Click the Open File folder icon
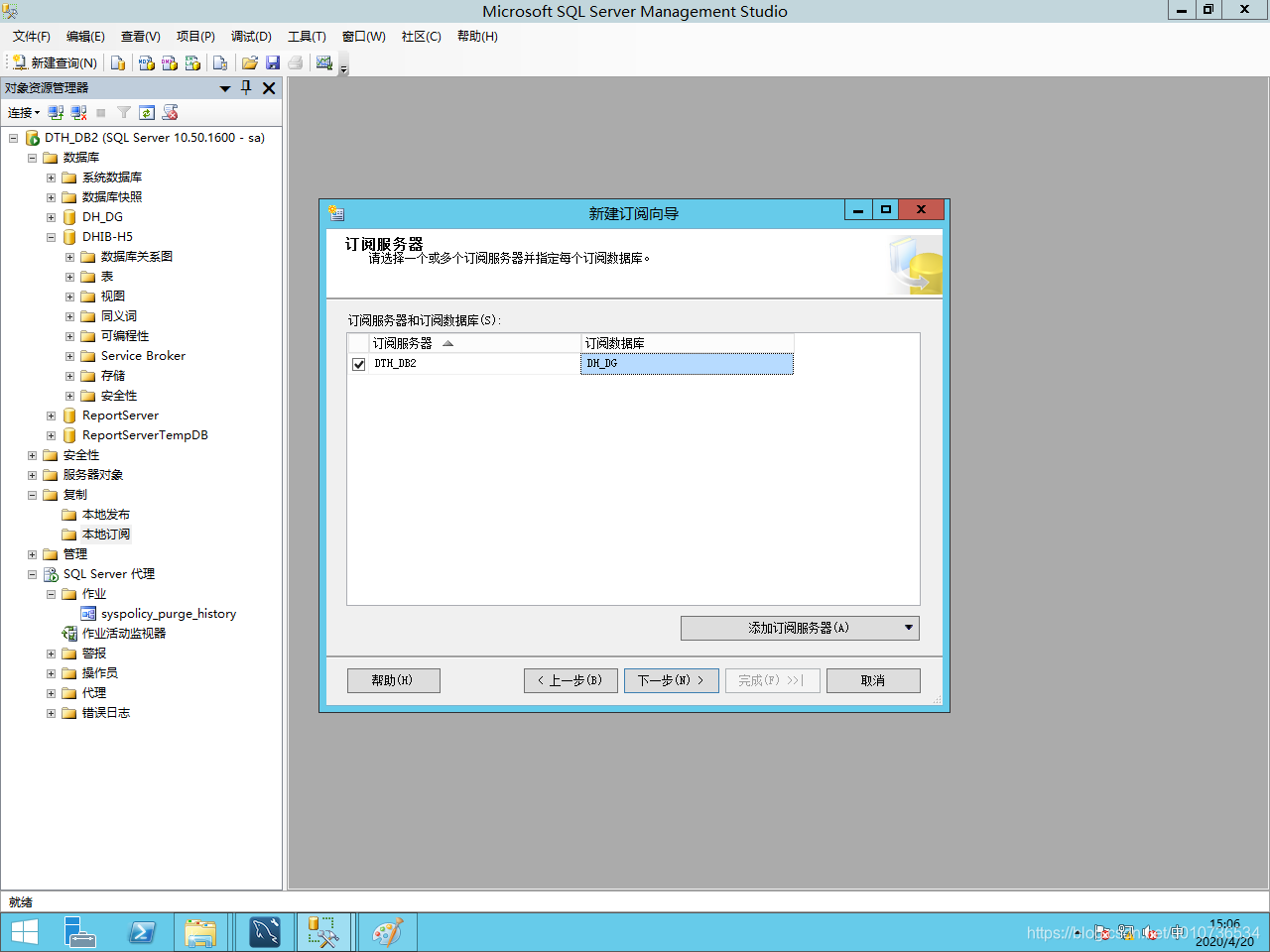This screenshot has width=1270, height=952. pos(250,62)
